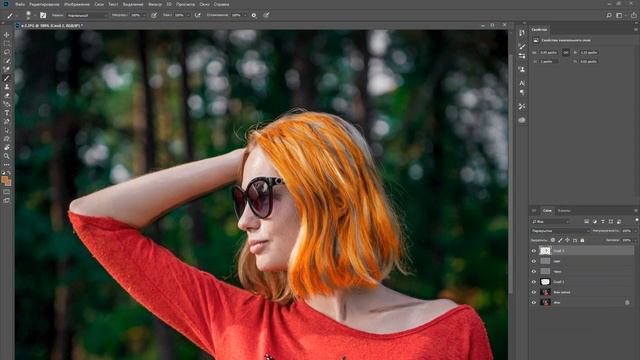The height and width of the screenshot is (360, 640).
Task: Select the Type tool
Action: [7, 113]
